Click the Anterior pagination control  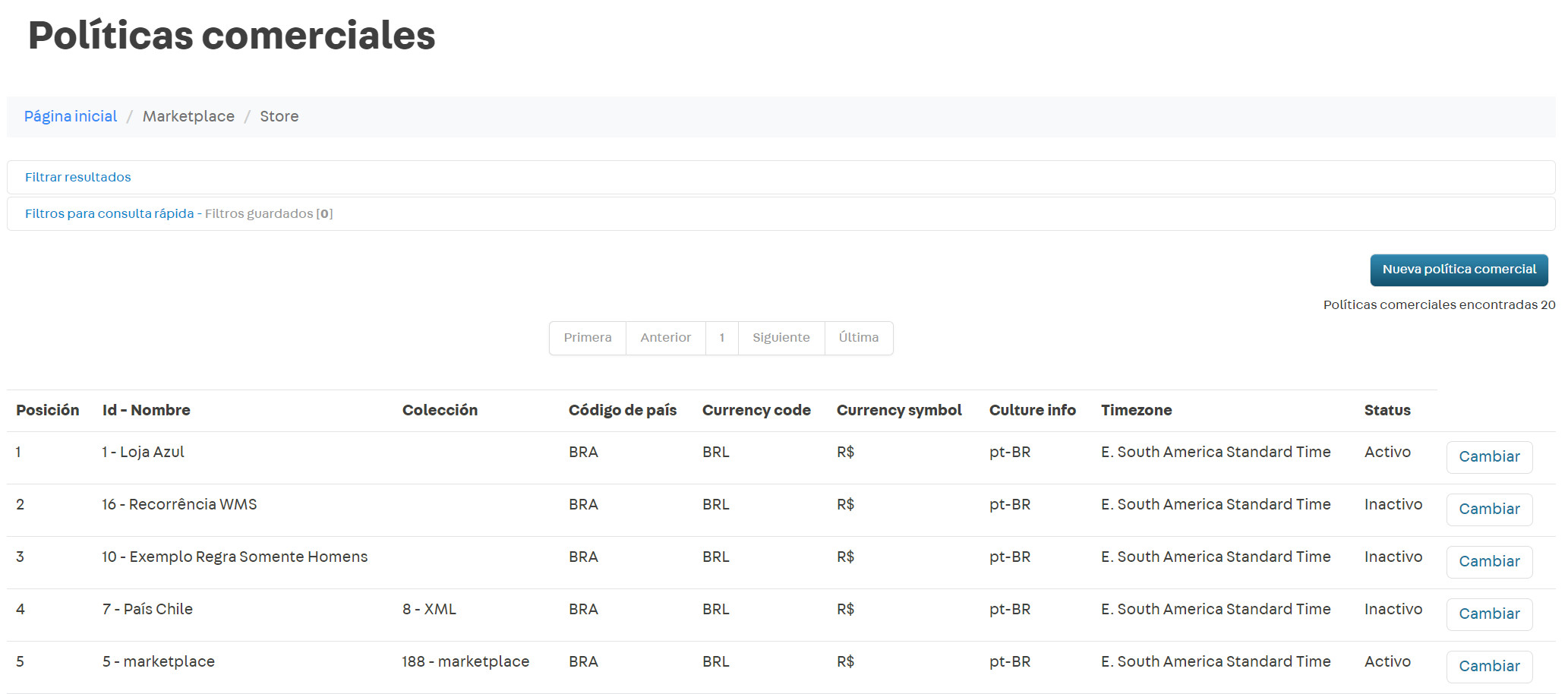click(x=665, y=338)
